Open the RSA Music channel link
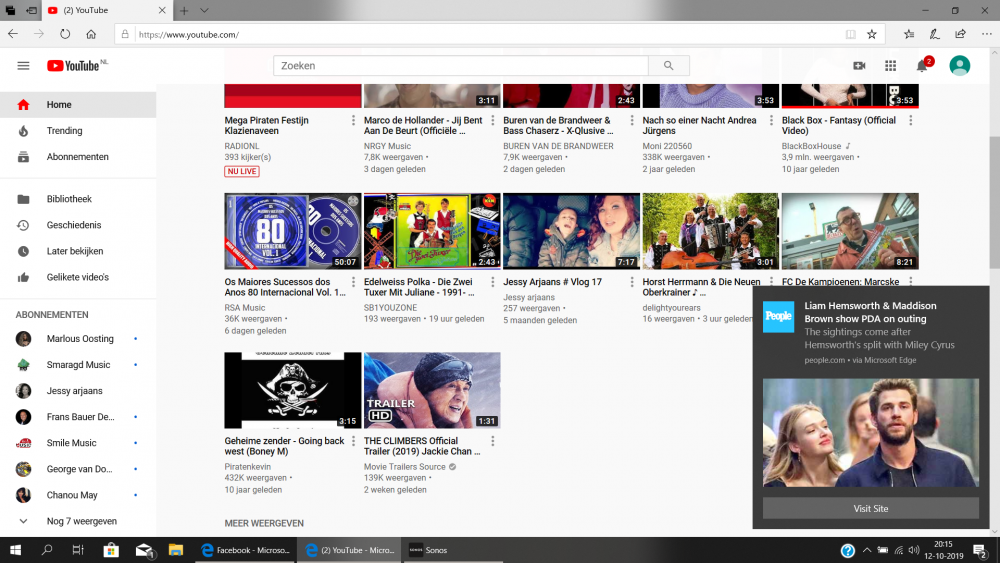This screenshot has height=563, width=1000. [x=245, y=308]
